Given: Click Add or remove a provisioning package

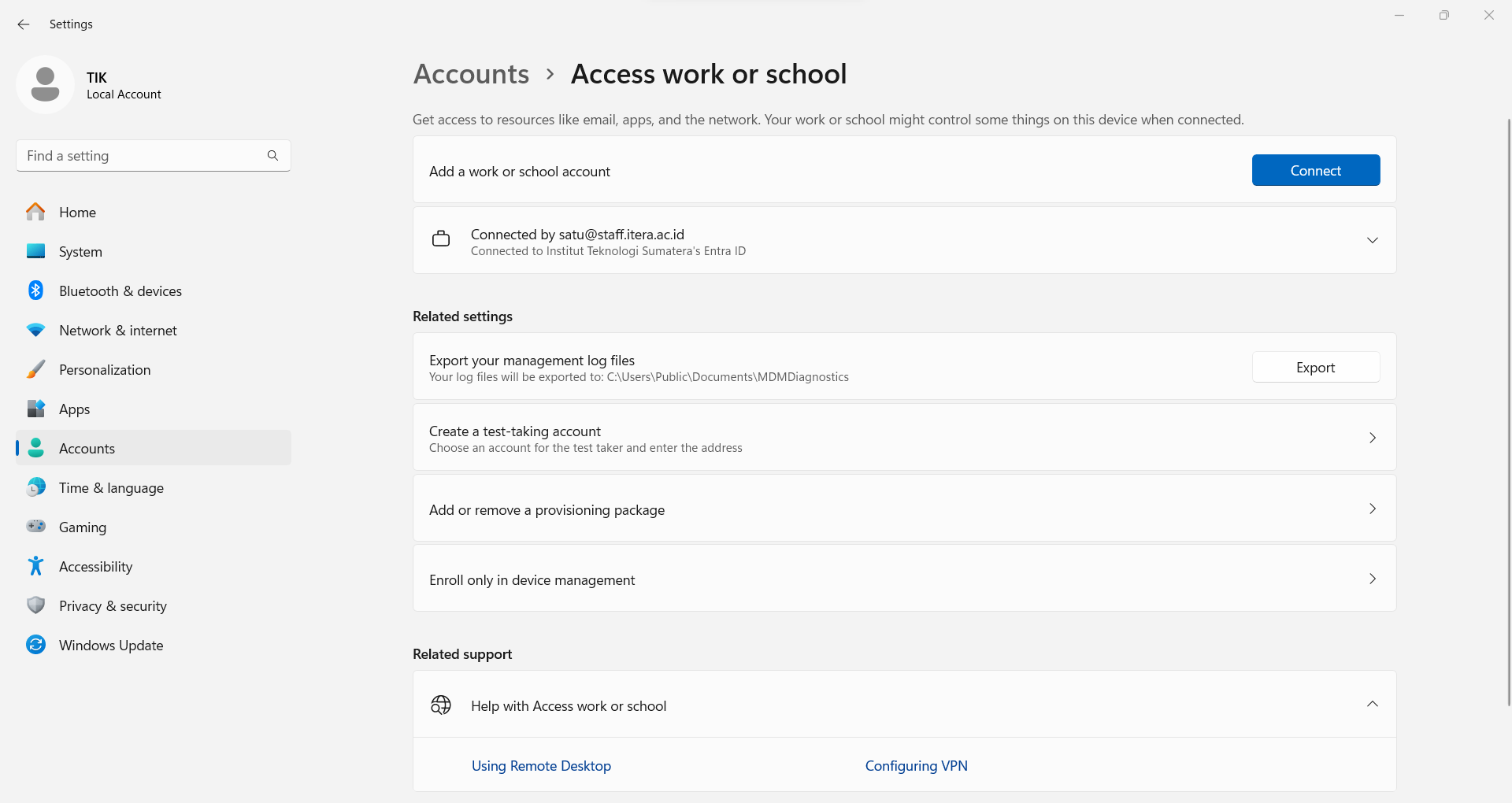Looking at the screenshot, I should 547,510.
